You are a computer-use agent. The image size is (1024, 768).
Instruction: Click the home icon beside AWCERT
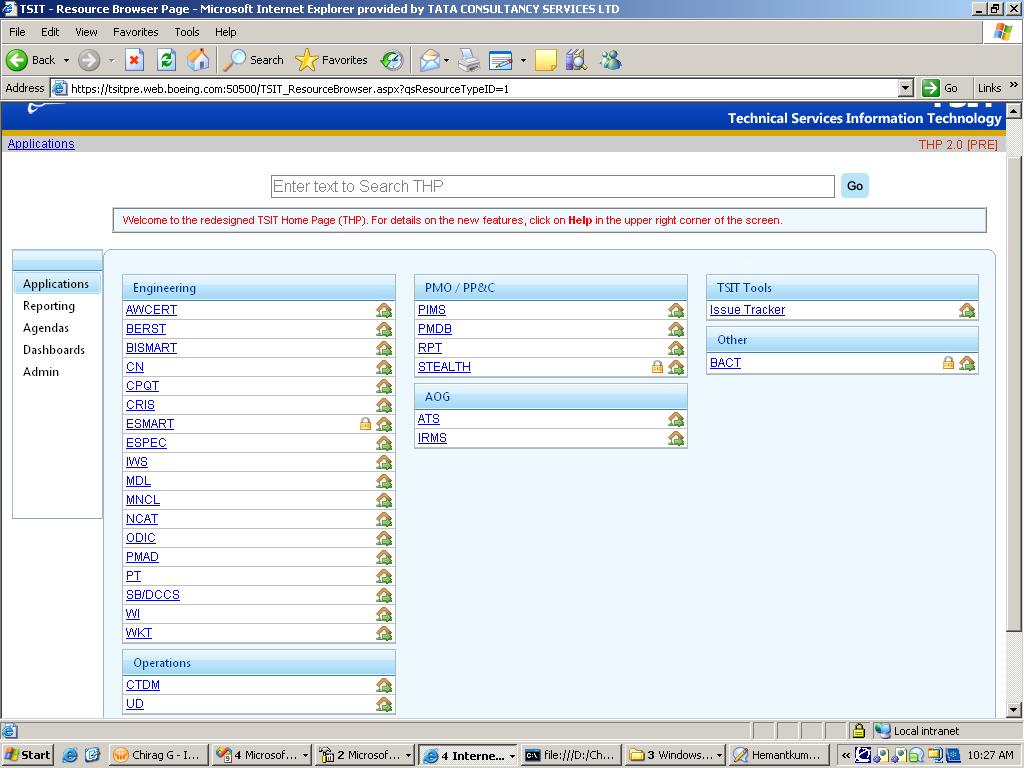point(384,310)
